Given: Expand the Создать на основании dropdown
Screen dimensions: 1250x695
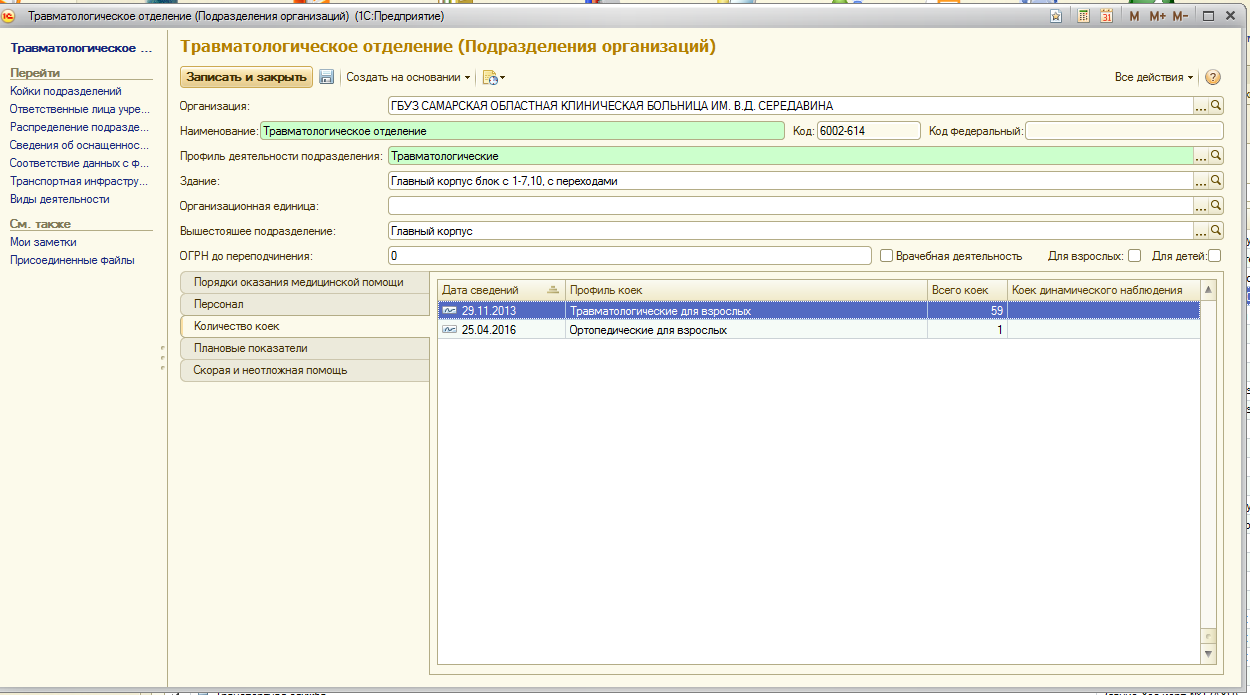Looking at the screenshot, I should (x=408, y=77).
